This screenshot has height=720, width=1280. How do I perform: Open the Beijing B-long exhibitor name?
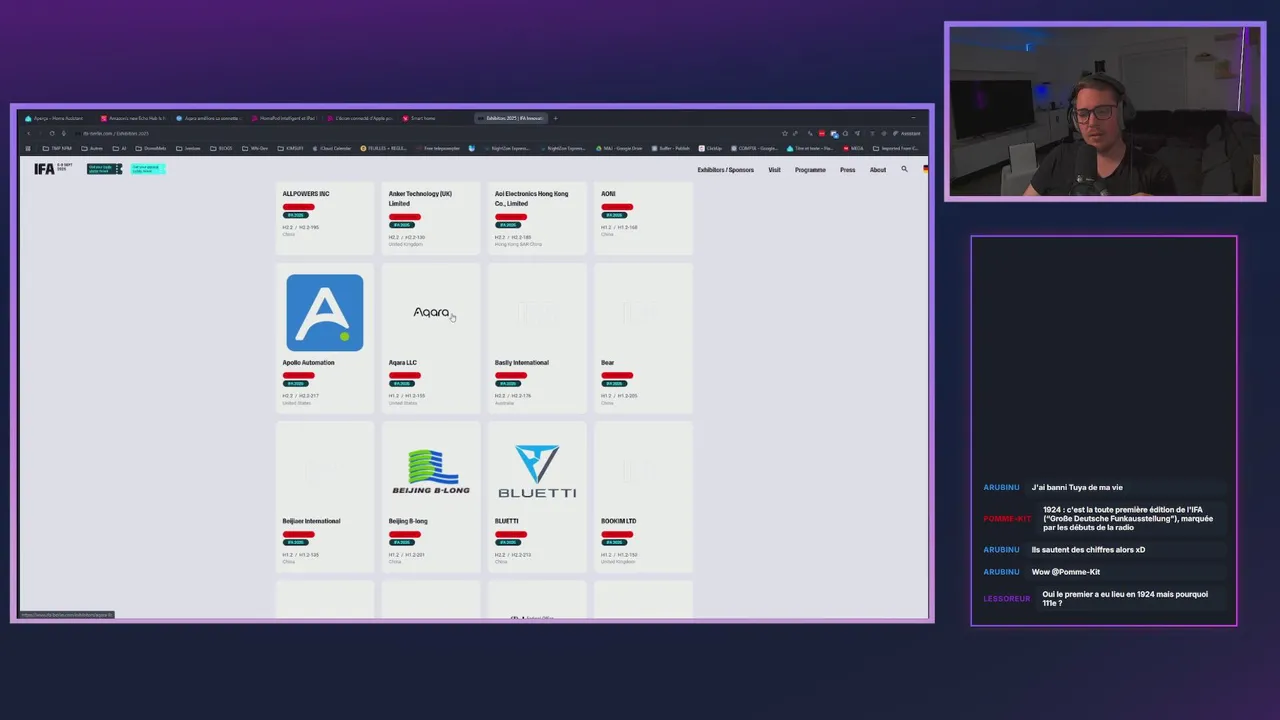408,521
